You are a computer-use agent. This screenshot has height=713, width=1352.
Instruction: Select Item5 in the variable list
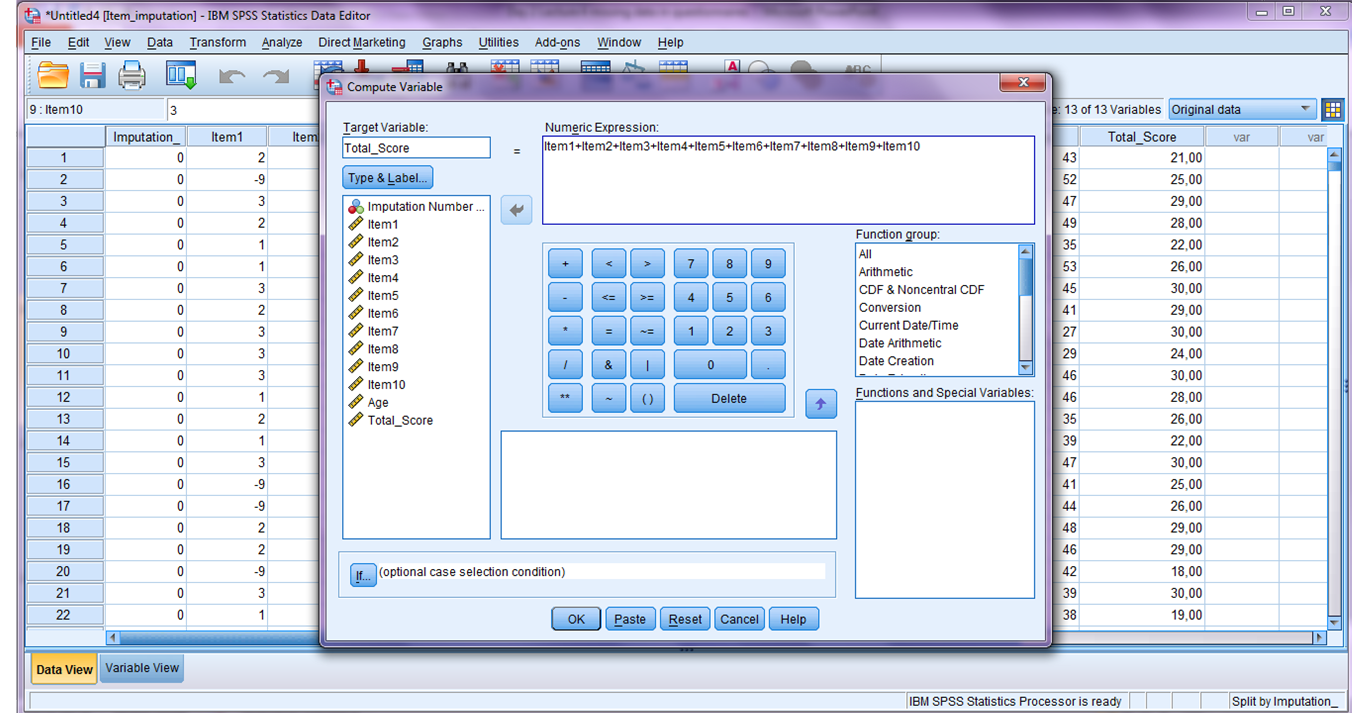coord(382,296)
